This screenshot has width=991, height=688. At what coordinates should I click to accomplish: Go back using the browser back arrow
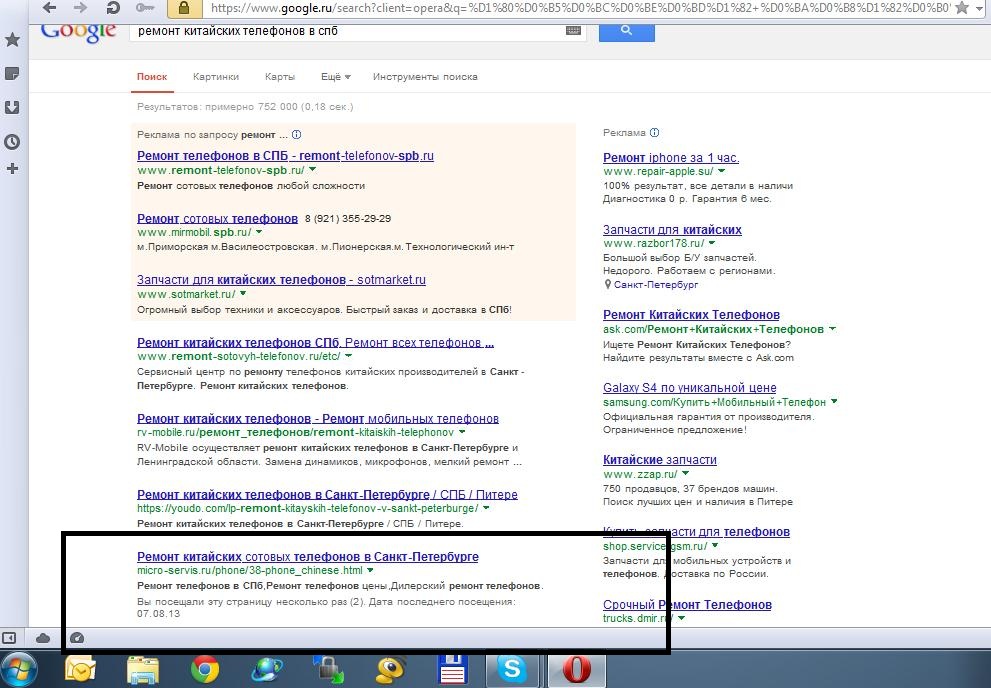[x=48, y=8]
